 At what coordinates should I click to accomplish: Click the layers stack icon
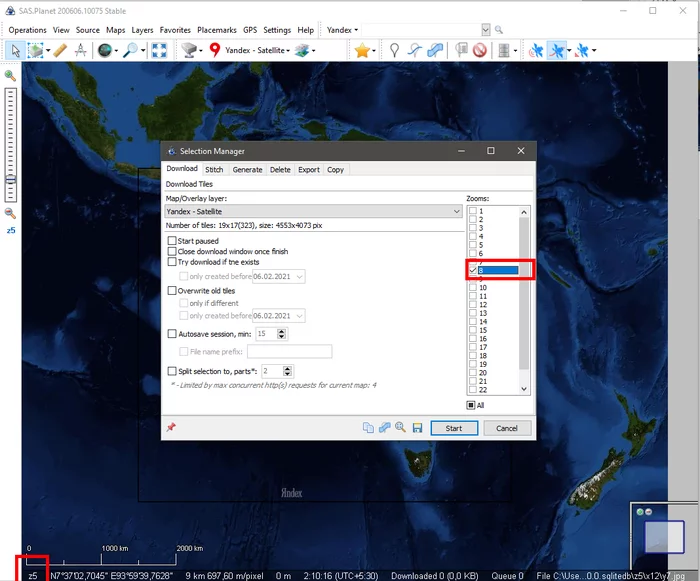(302, 50)
